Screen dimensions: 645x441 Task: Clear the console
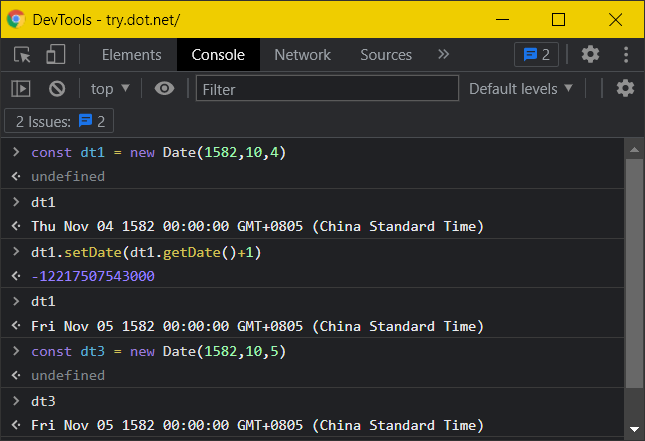[57, 88]
